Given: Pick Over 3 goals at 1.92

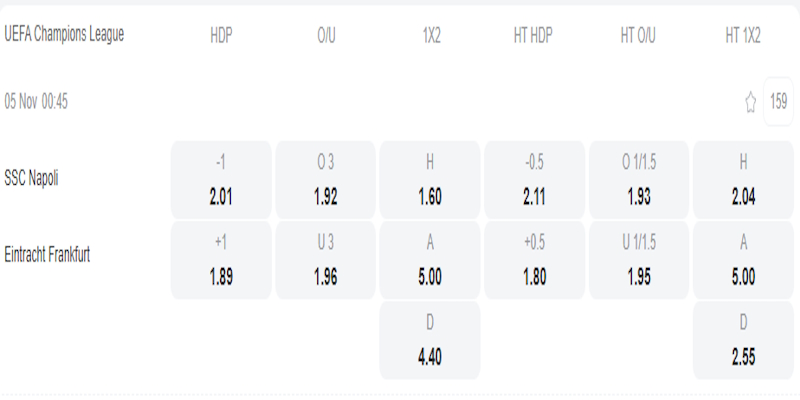Looking at the screenshot, I should click(x=326, y=180).
